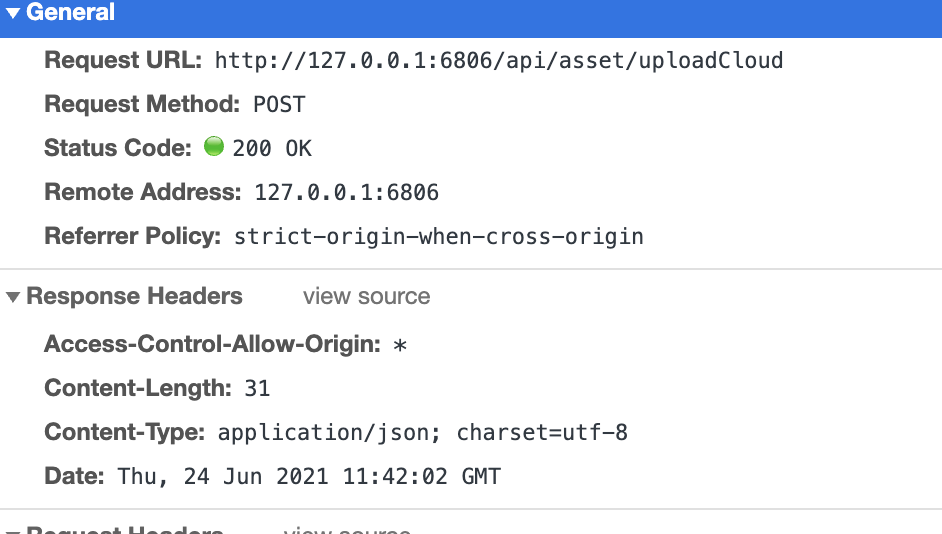Click the strict-origin-when-cross-origin policy value
This screenshot has height=534, width=942.
click(x=438, y=237)
